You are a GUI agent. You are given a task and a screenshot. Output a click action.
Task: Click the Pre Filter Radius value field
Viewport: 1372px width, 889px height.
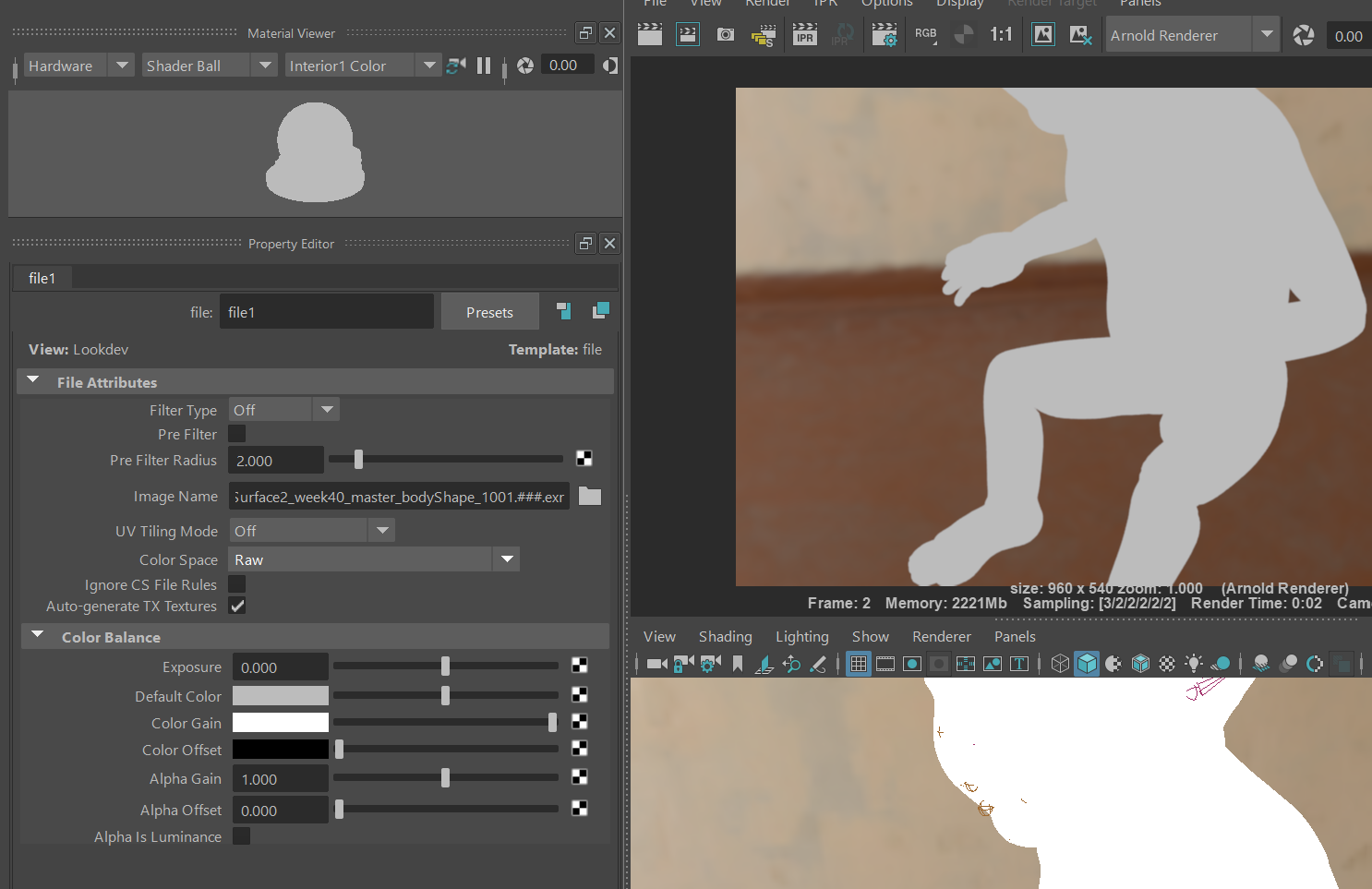(x=275, y=460)
